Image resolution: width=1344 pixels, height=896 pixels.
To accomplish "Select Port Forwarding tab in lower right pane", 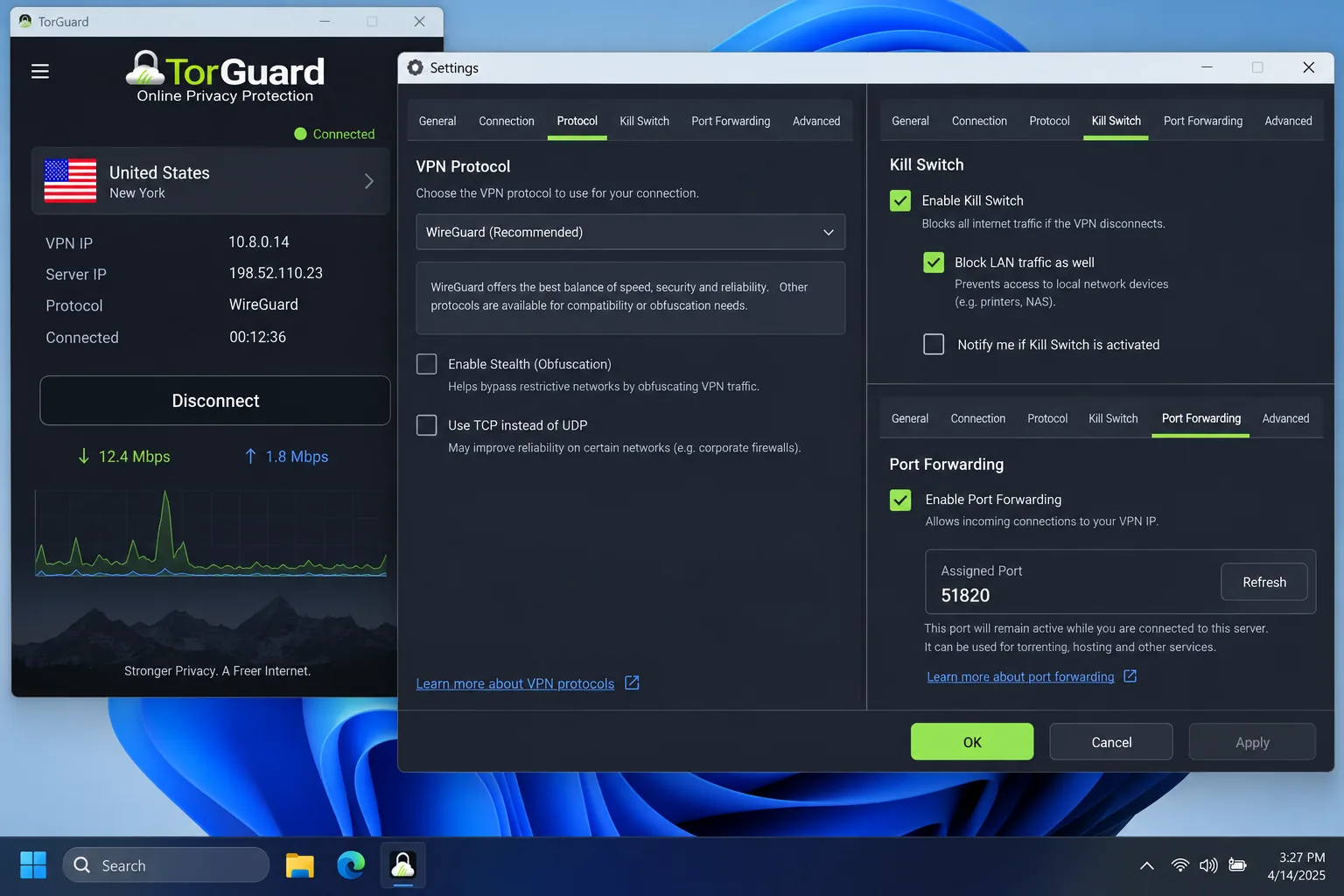I will (1201, 418).
